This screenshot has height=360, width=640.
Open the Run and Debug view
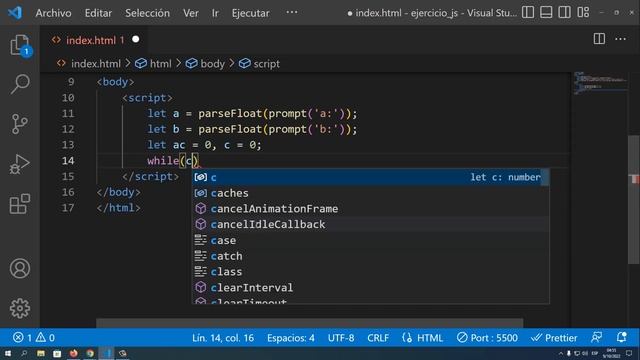(20, 164)
